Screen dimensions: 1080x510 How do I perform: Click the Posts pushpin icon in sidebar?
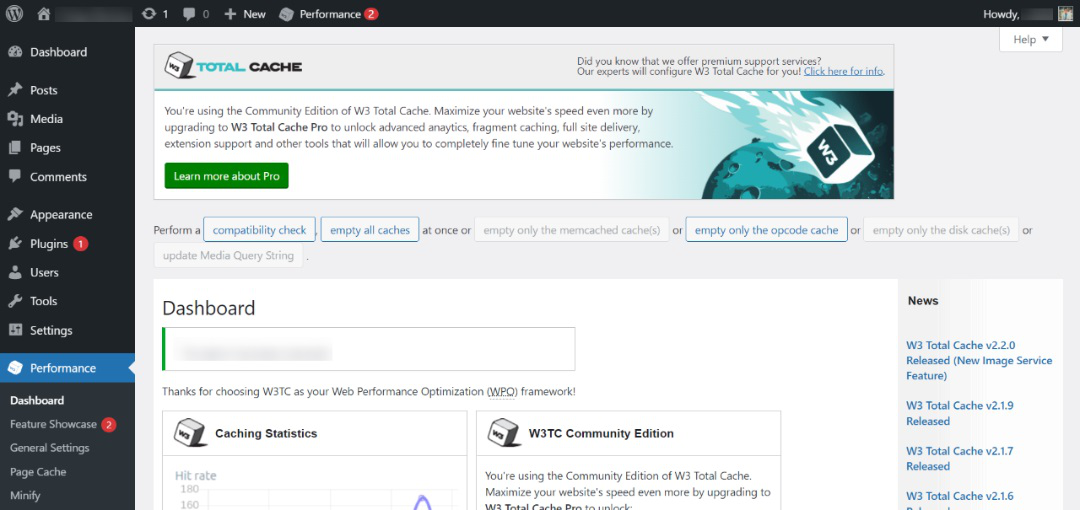pos(15,90)
